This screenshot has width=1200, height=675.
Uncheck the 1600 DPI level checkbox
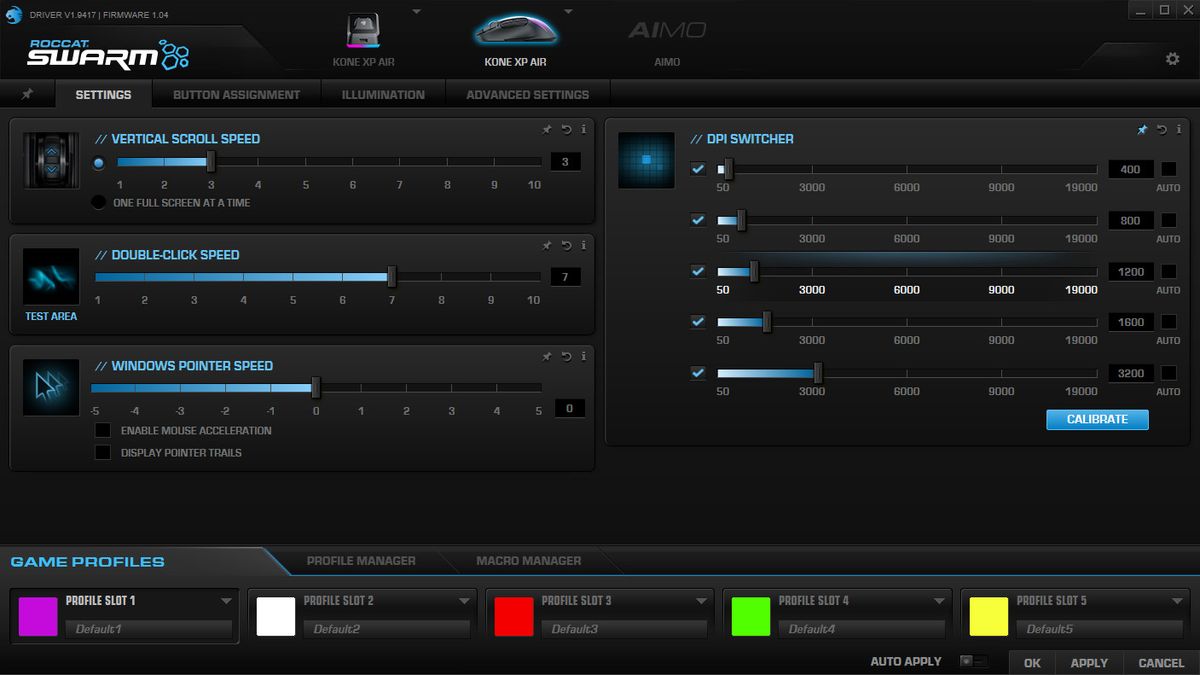click(698, 322)
